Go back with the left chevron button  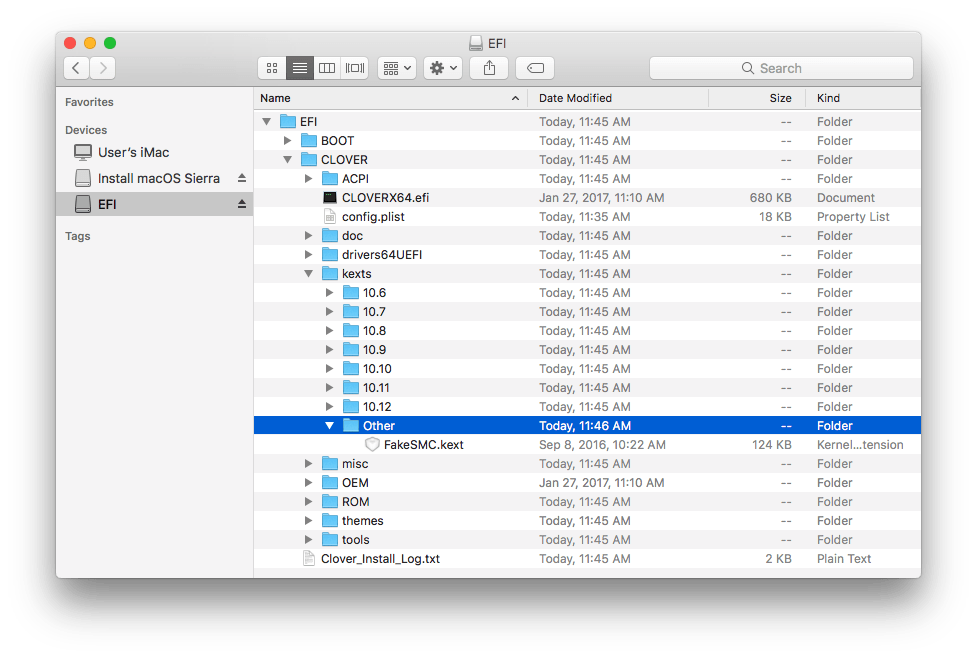click(x=76, y=68)
